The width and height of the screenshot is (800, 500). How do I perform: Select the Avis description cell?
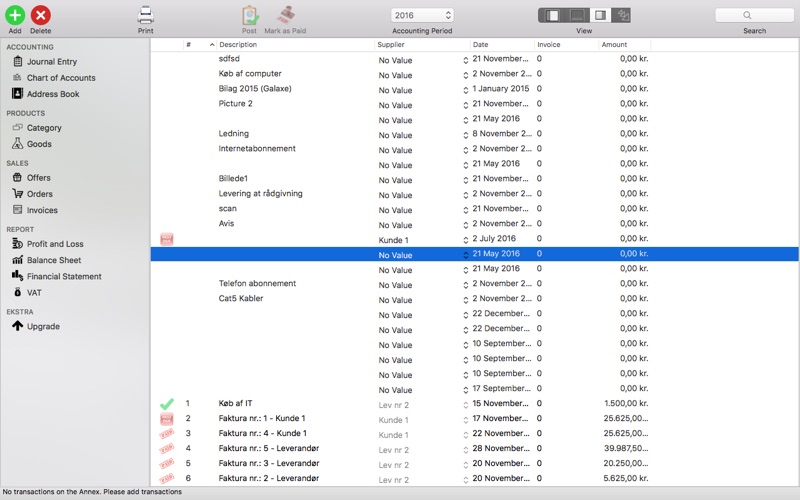226,223
